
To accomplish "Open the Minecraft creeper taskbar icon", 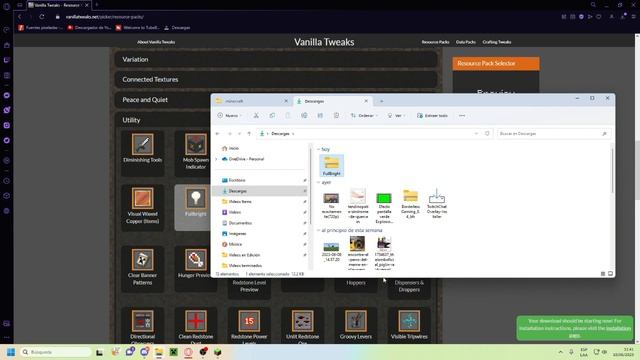I will point(173,352).
